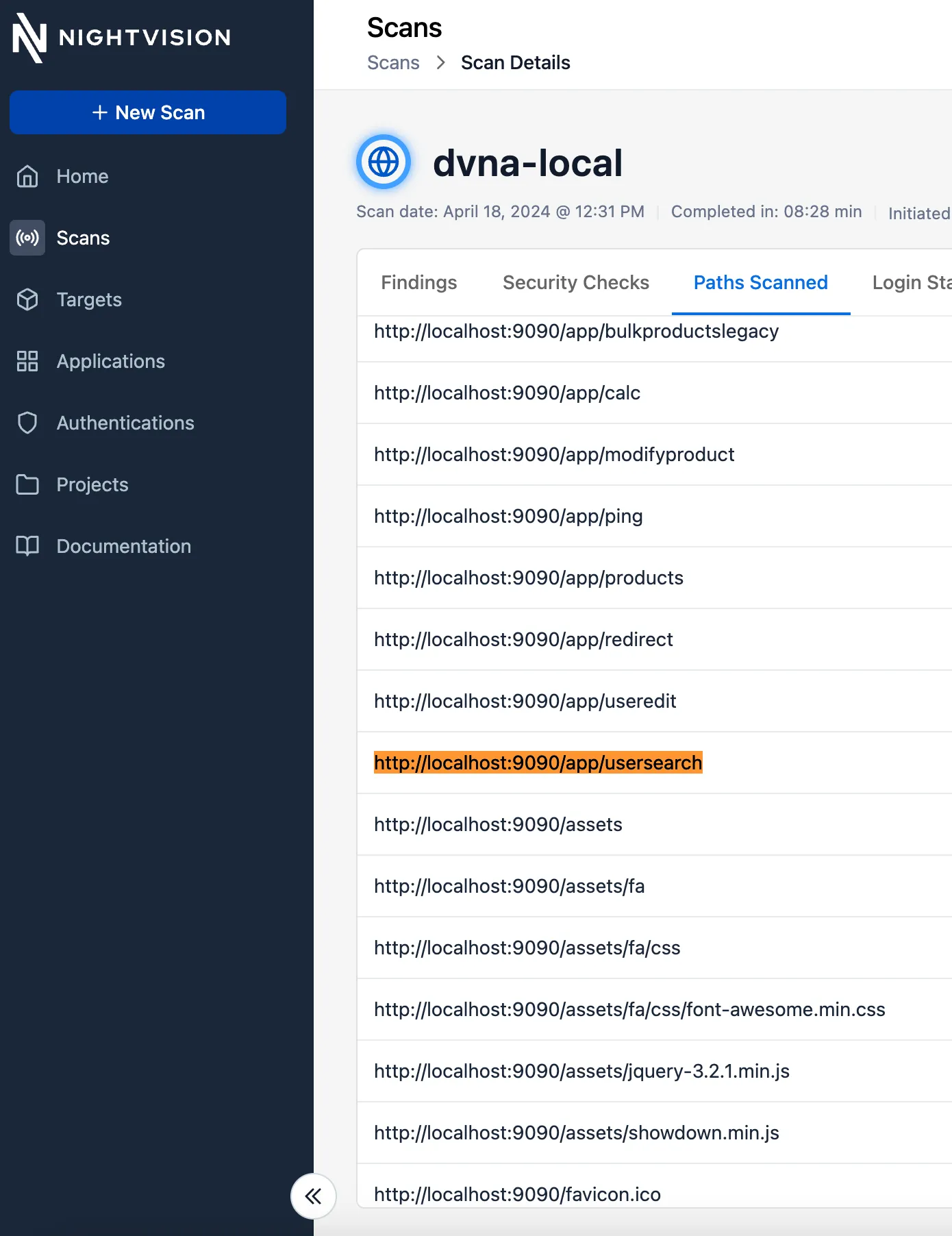This screenshot has height=1236, width=952.
Task: Click the dvna-local scan title
Action: pyautogui.click(x=528, y=163)
